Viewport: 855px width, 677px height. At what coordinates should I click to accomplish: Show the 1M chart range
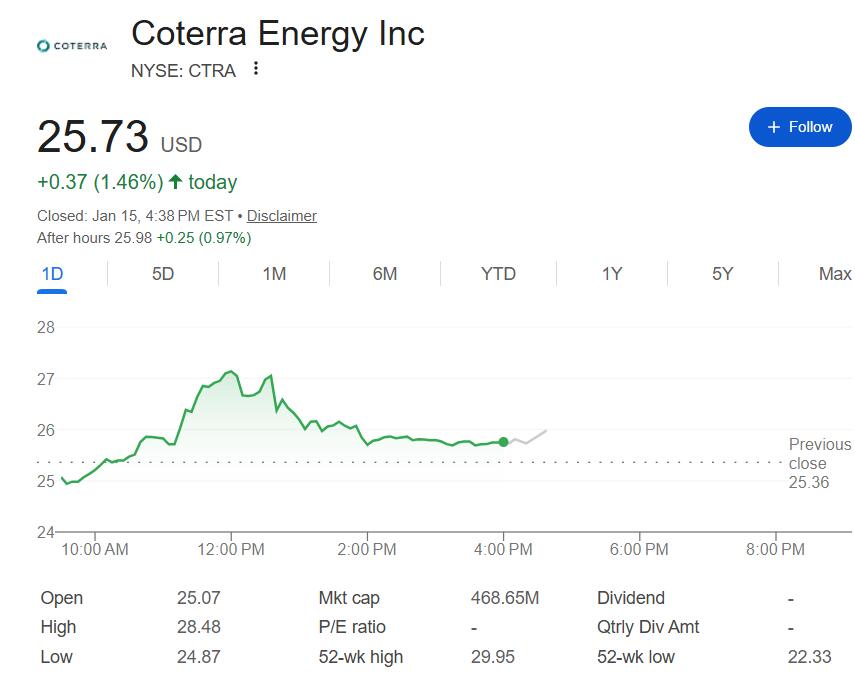(x=274, y=274)
